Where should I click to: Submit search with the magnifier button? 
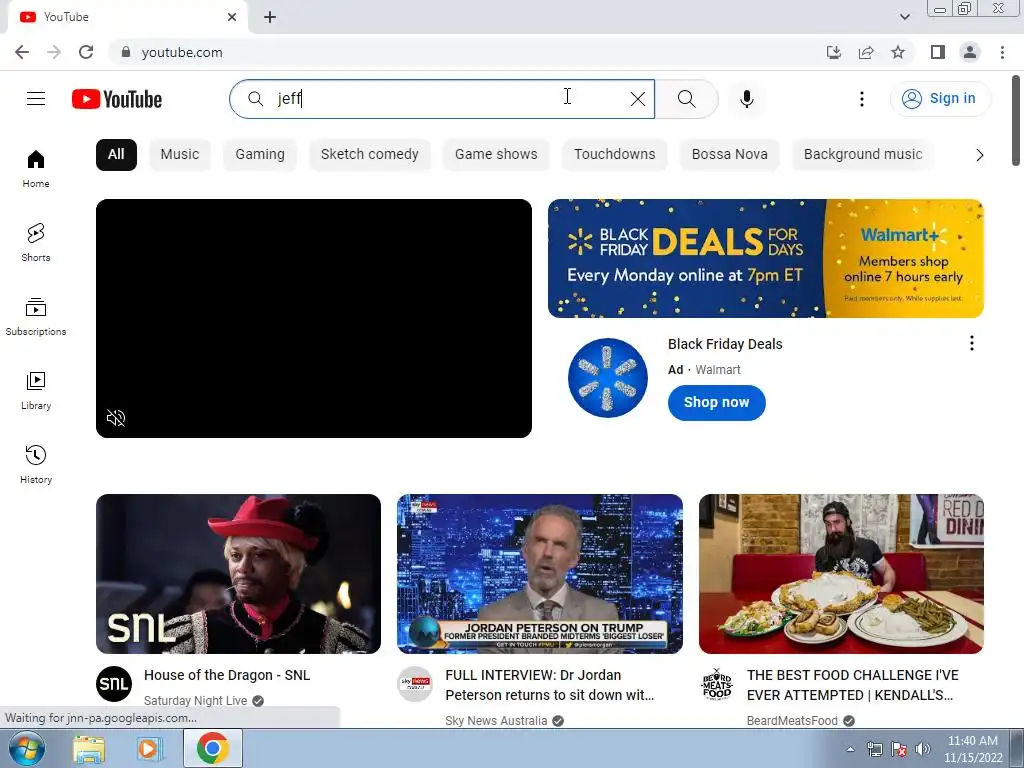click(686, 99)
